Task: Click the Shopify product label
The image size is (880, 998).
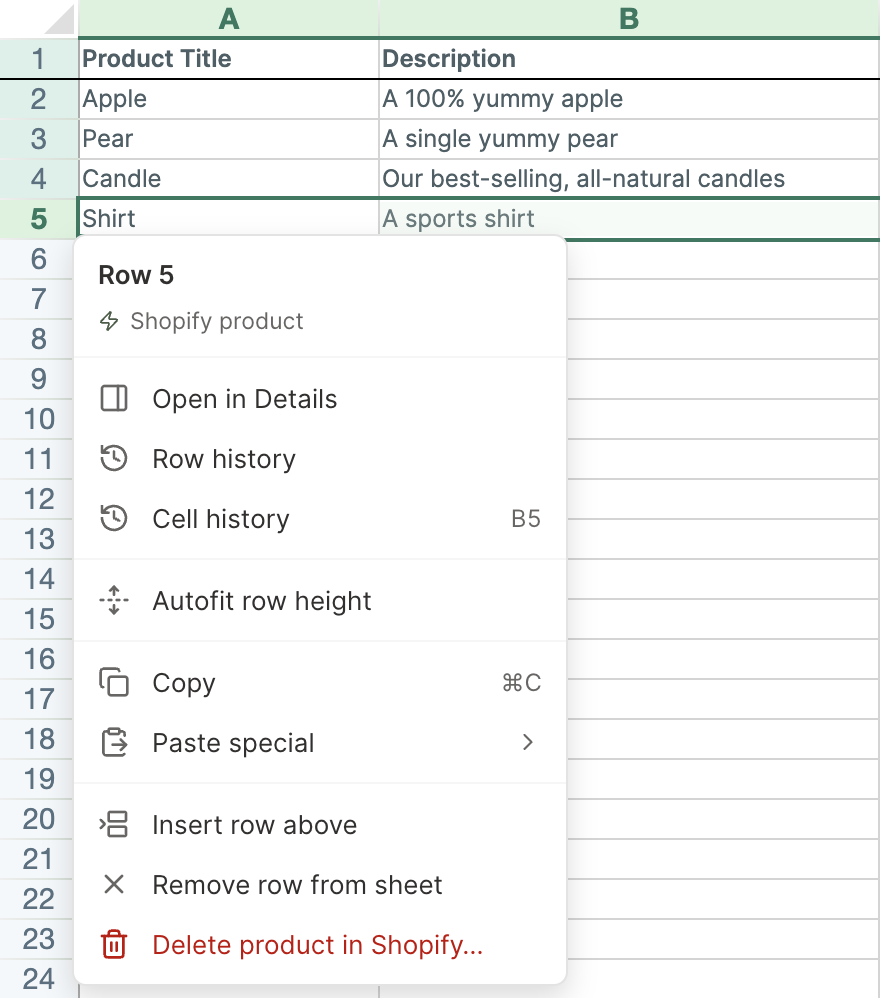Action: 216,321
